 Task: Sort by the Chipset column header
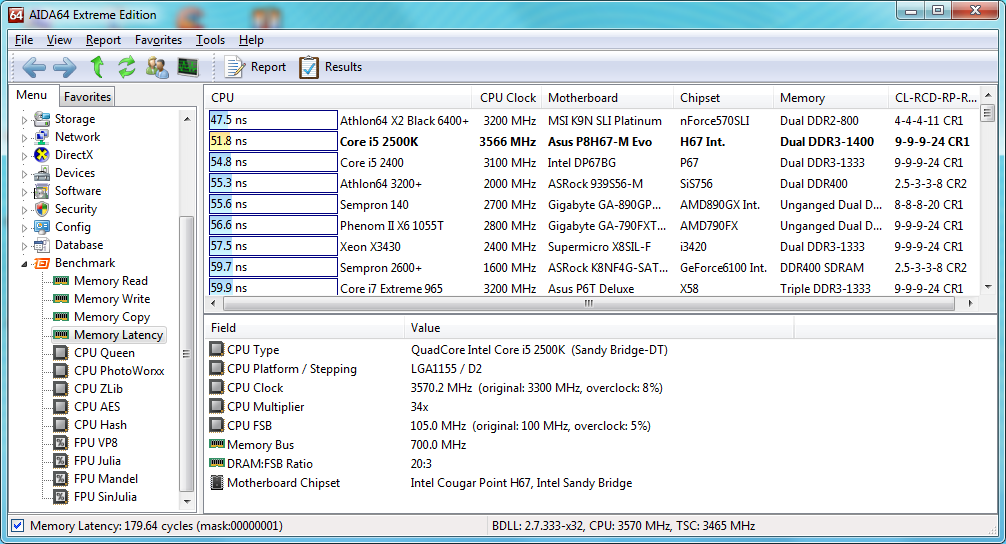click(x=724, y=98)
